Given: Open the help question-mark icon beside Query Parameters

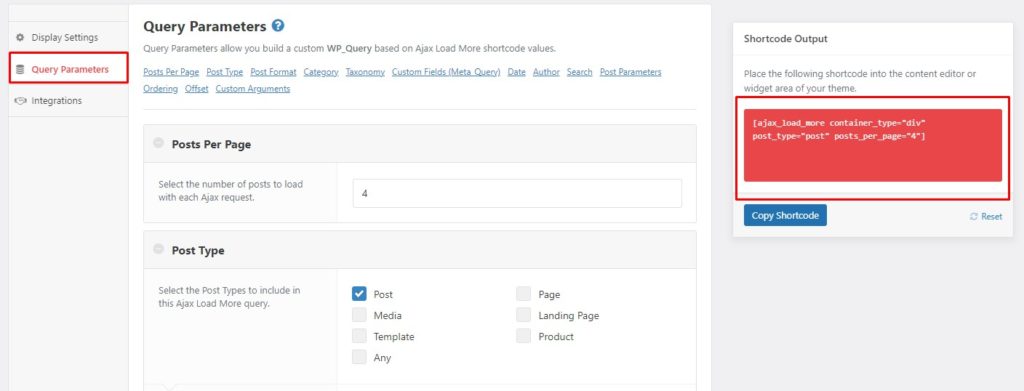Looking at the screenshot, I should [278, 26].
